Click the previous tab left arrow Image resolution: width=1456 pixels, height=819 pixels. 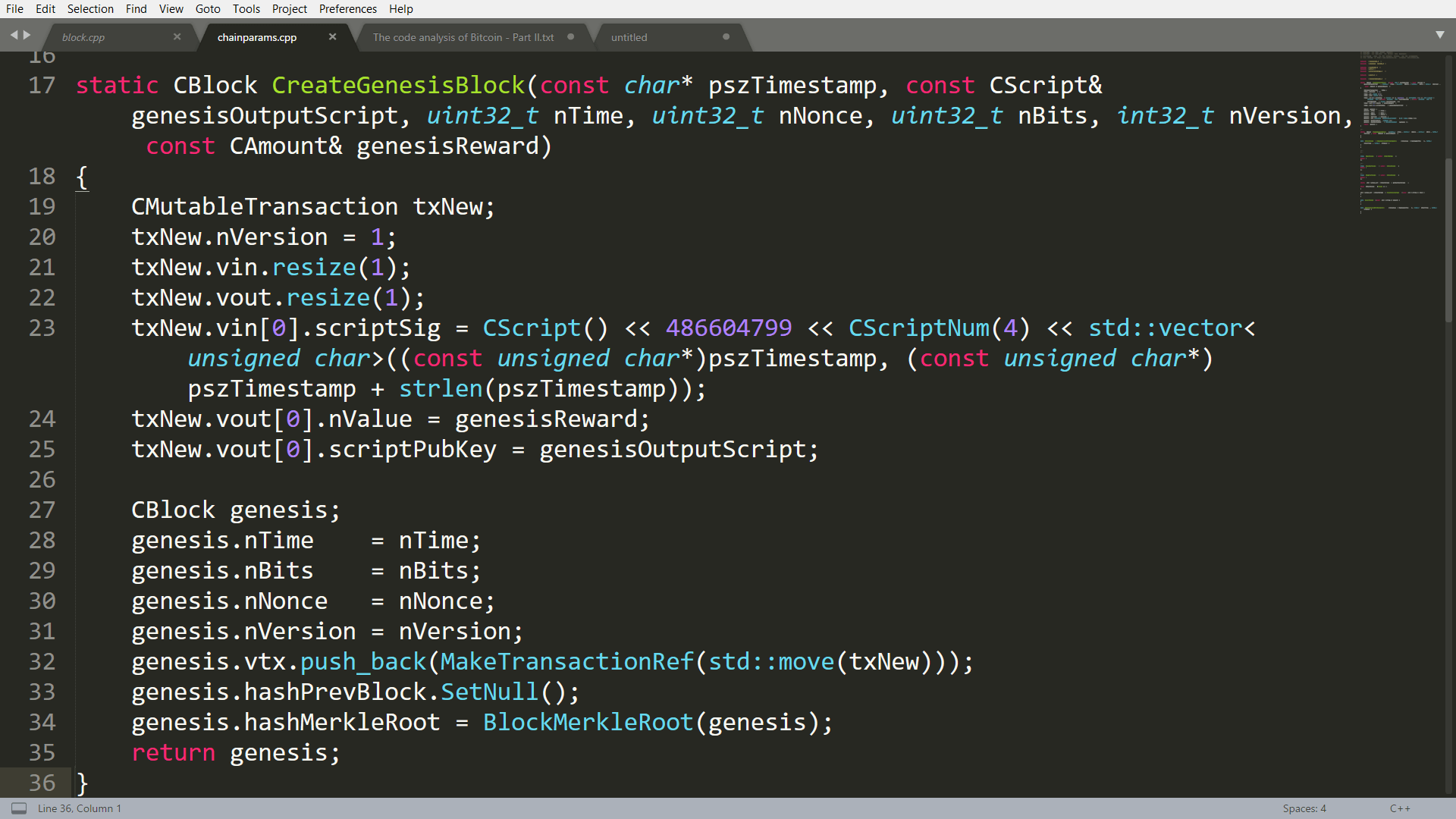pyautogui.click(x=14, y=35)
